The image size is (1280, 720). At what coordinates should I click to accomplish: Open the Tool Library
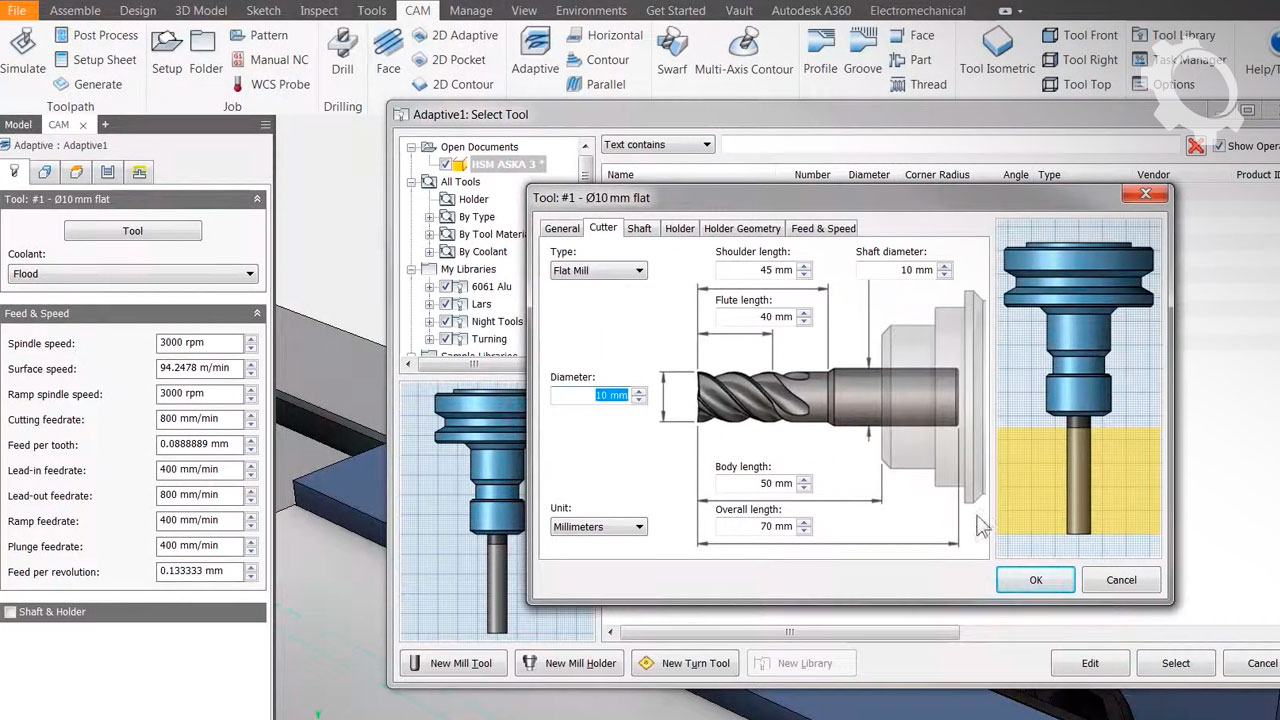1174,35
